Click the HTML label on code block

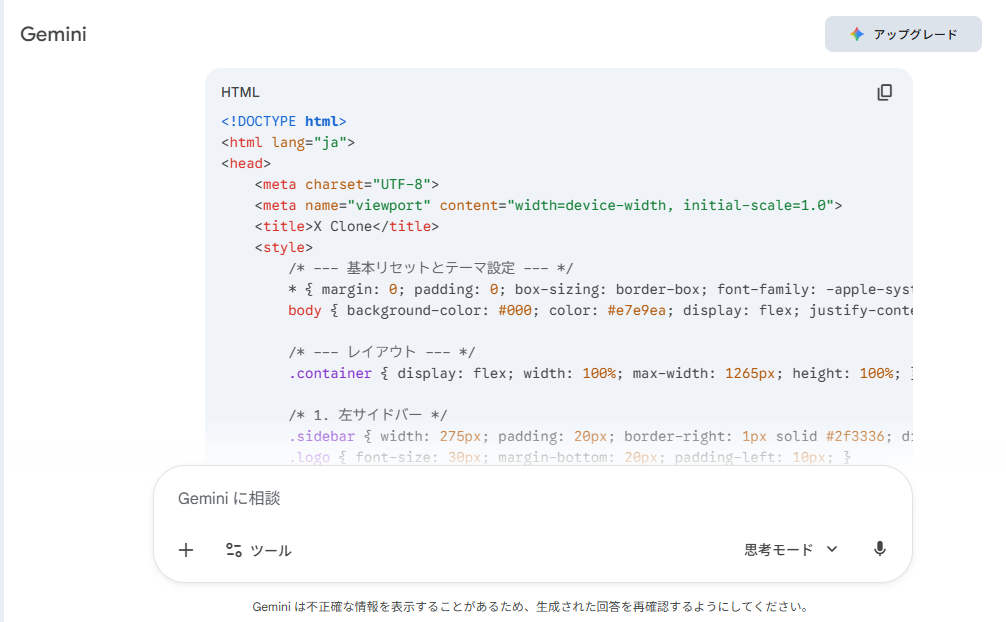click(x=240, y=92)
